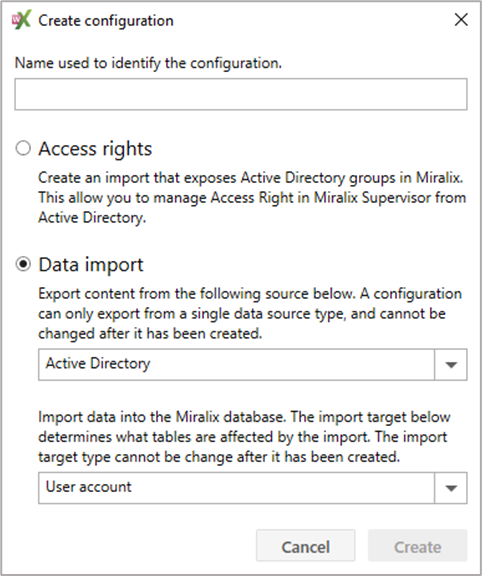Click the paragraph starting 'Export content from the following'
This screenshot has width=482, height=576.
click(250, 313)
